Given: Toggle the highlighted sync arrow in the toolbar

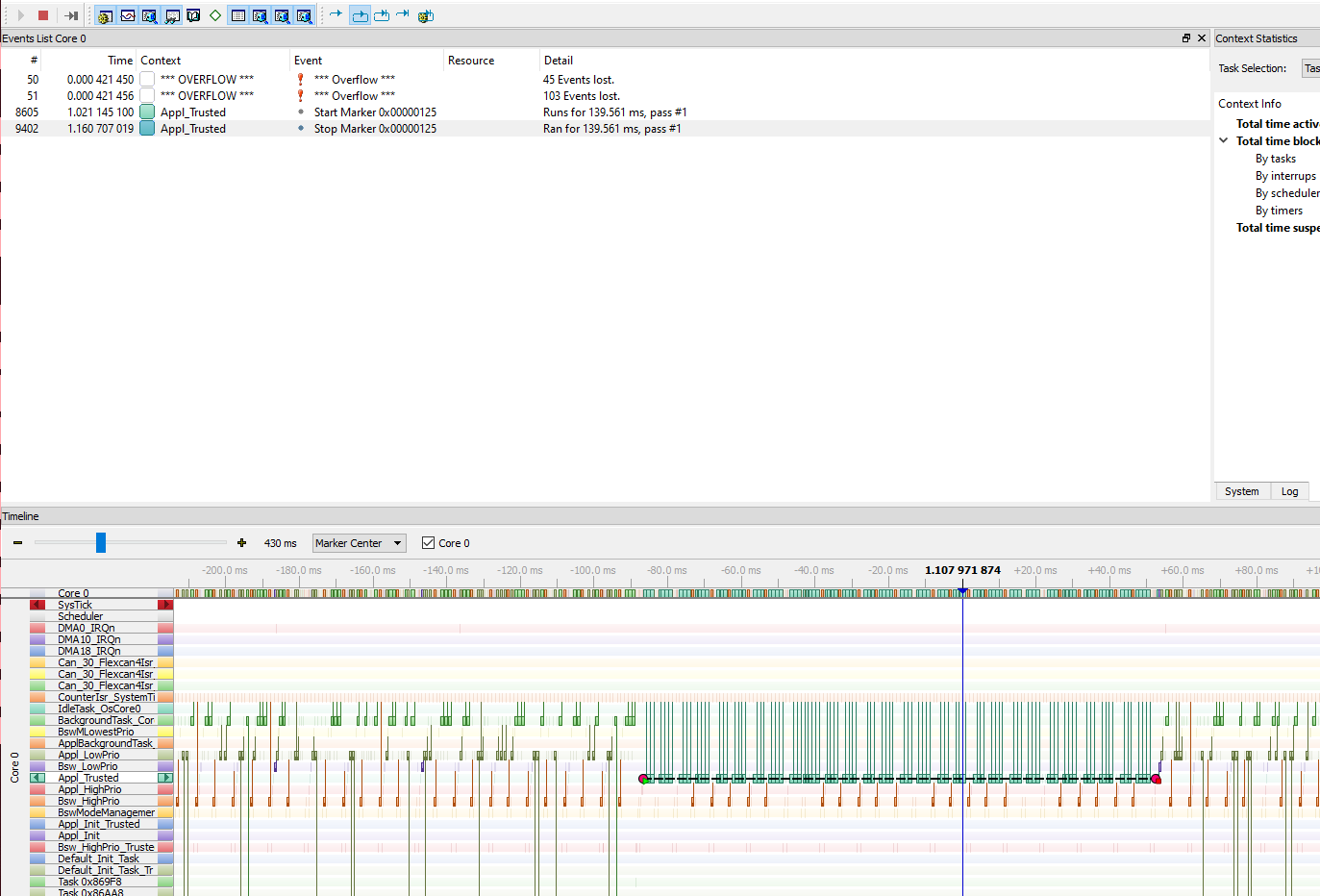Looking at the screenshot, I should [360, 15].
